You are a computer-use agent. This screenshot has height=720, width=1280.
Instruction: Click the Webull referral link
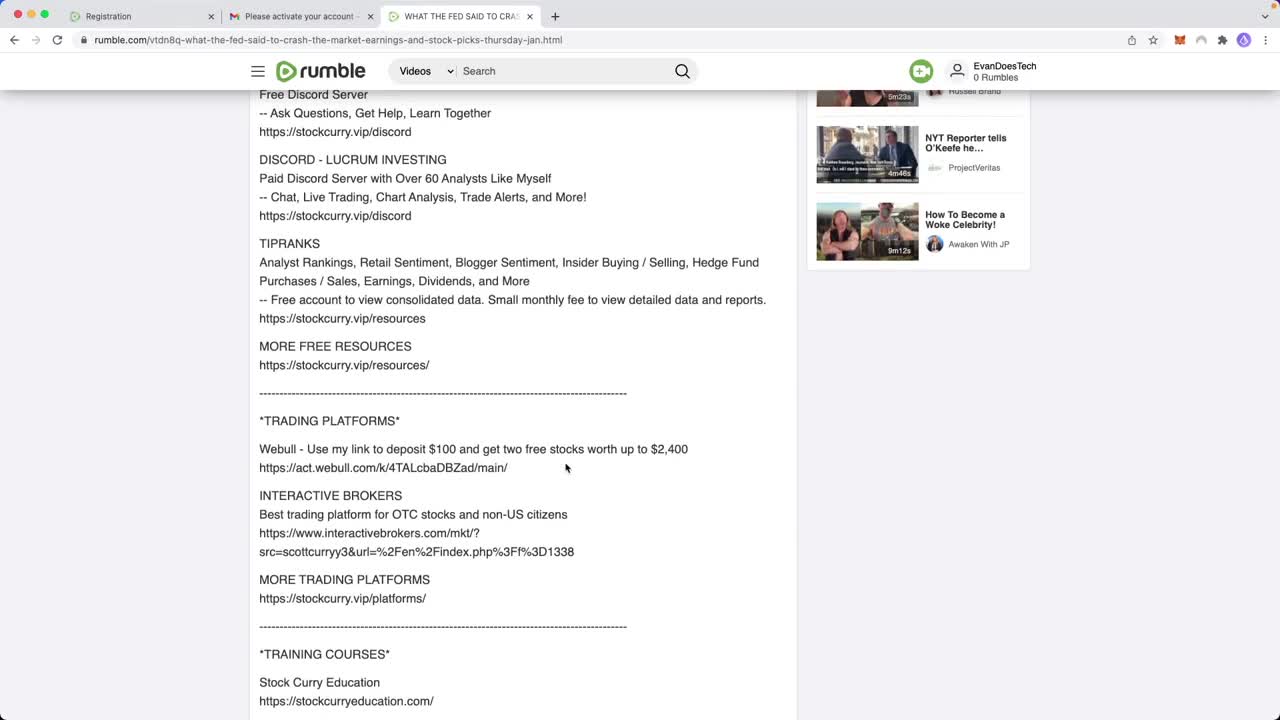383,468
